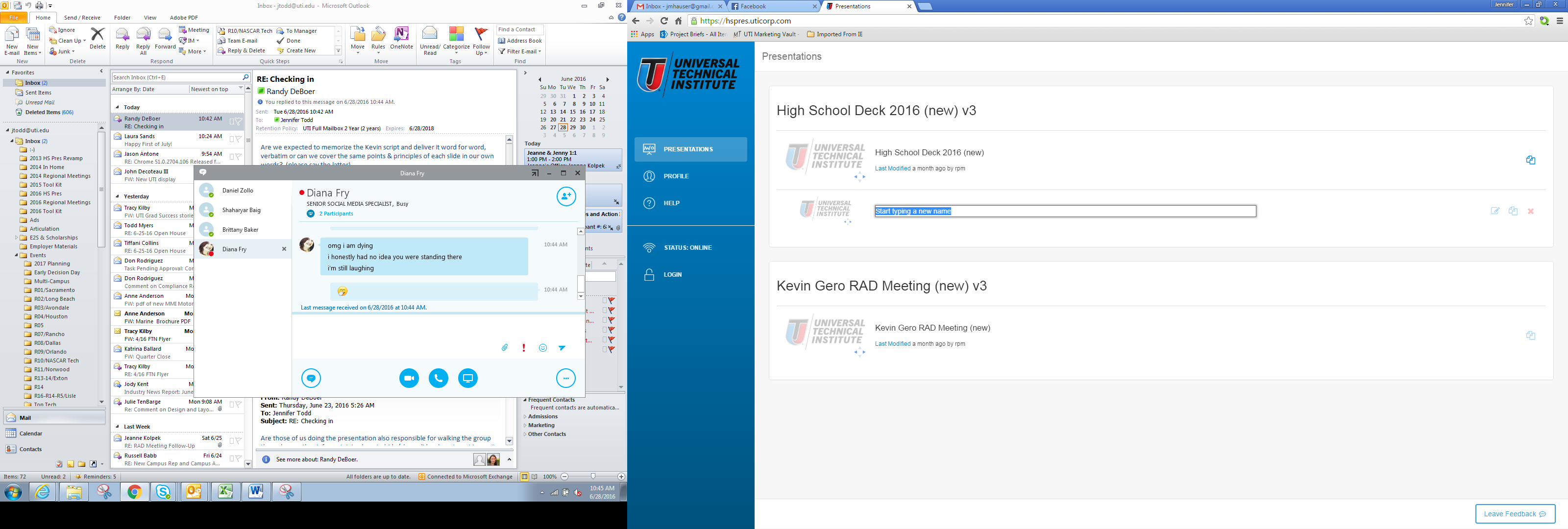Open Newest on top sort dropdown
The image size is (1568, 529).
tap(216, 89)
